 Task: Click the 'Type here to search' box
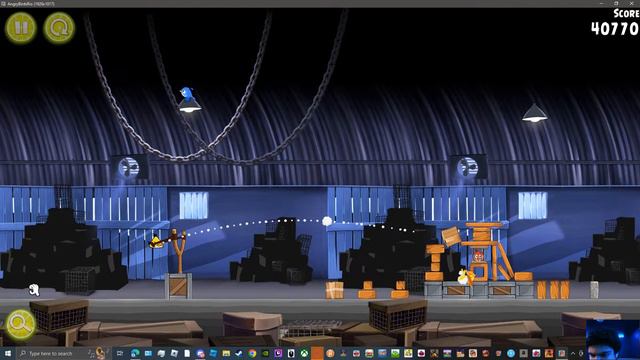(x=63, y=353)
